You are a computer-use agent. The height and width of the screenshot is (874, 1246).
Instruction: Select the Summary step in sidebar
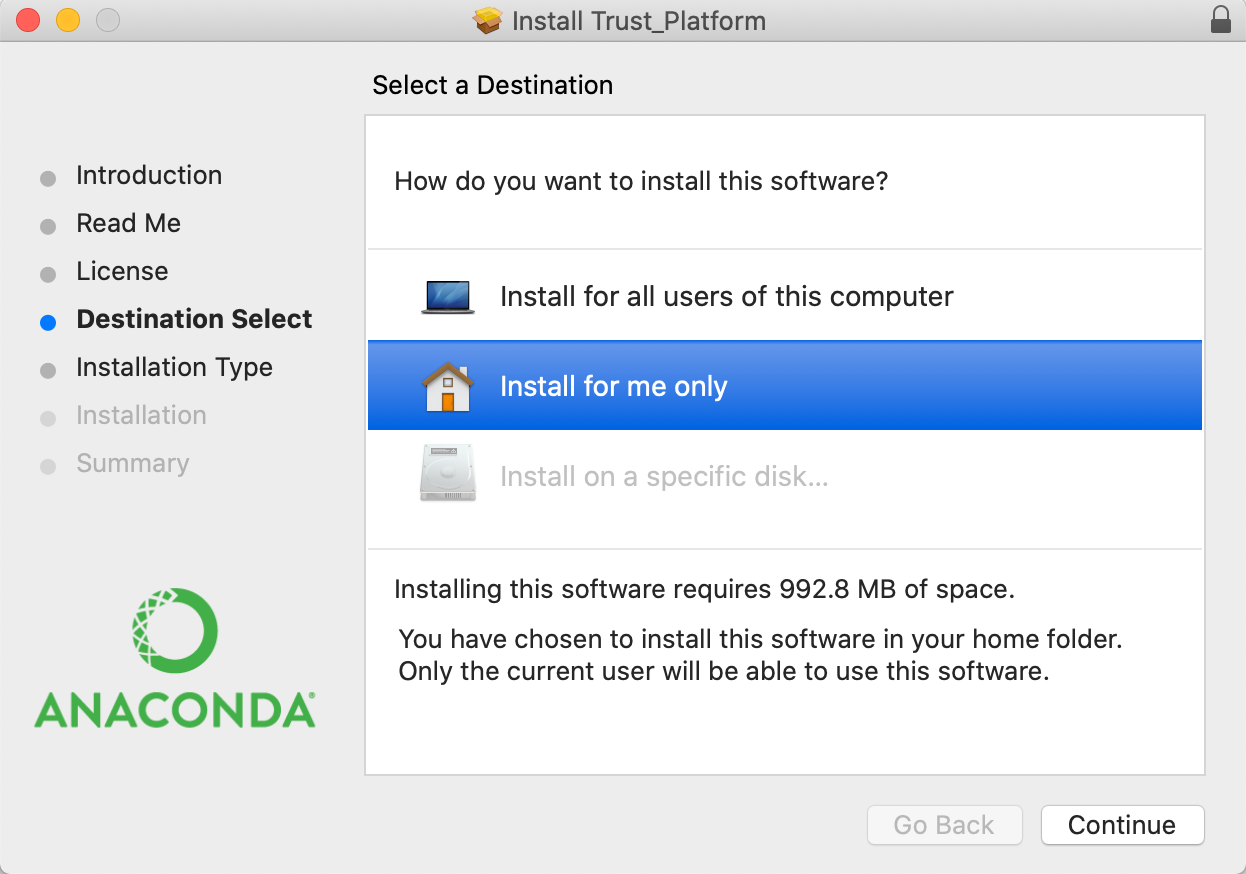[x=132, y=463]
